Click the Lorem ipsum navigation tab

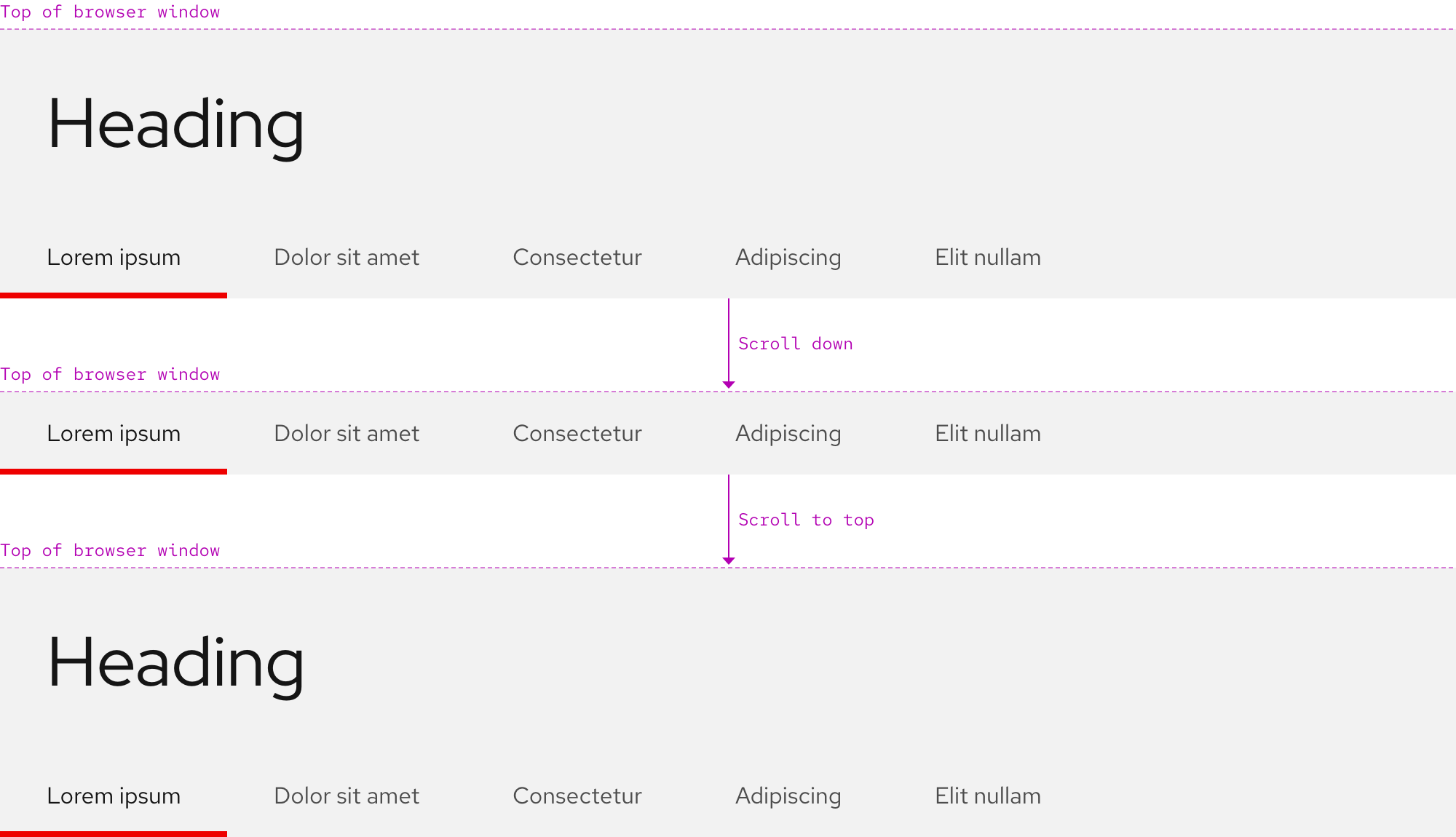coord(113,258)
